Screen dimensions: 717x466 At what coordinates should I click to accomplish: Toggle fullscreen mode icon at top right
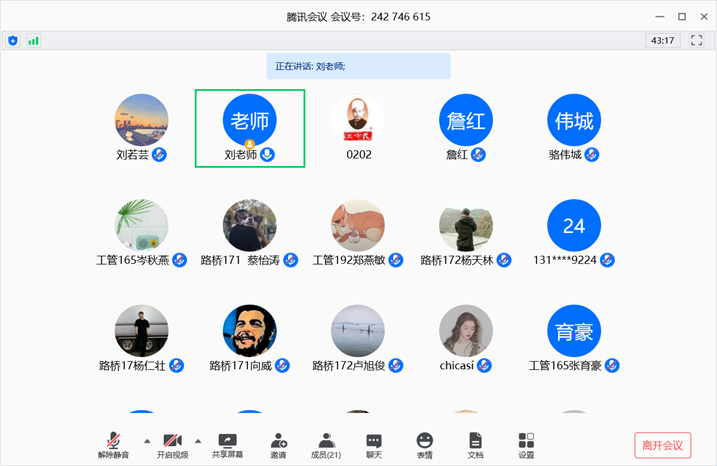(x=697, y=41)
